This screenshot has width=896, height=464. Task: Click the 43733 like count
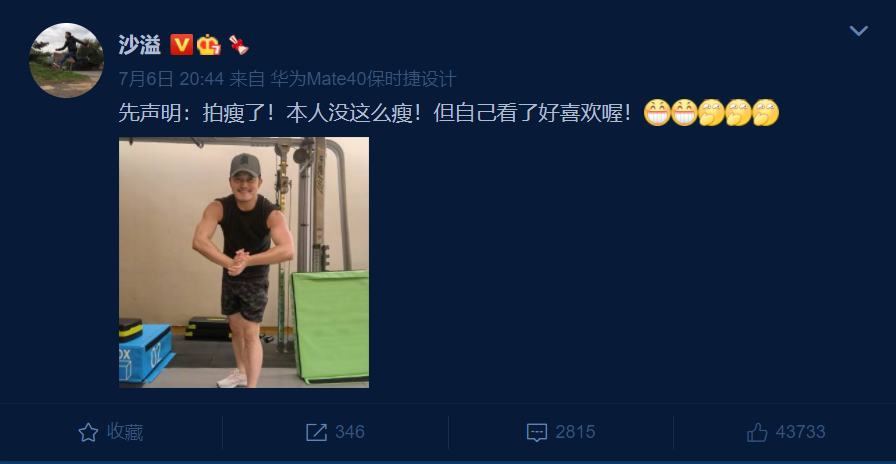(801, 432)
